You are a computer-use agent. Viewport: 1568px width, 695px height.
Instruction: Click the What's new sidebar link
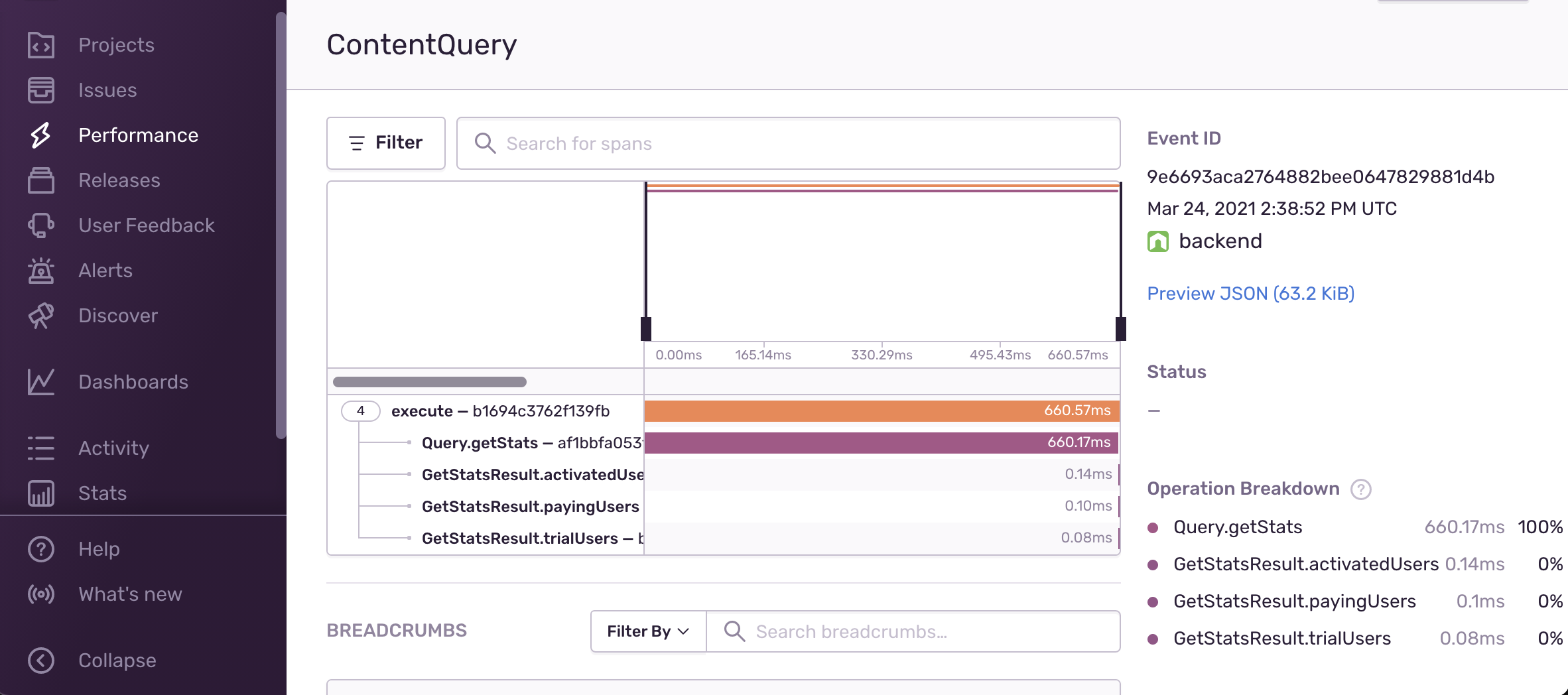click(130, 594)
